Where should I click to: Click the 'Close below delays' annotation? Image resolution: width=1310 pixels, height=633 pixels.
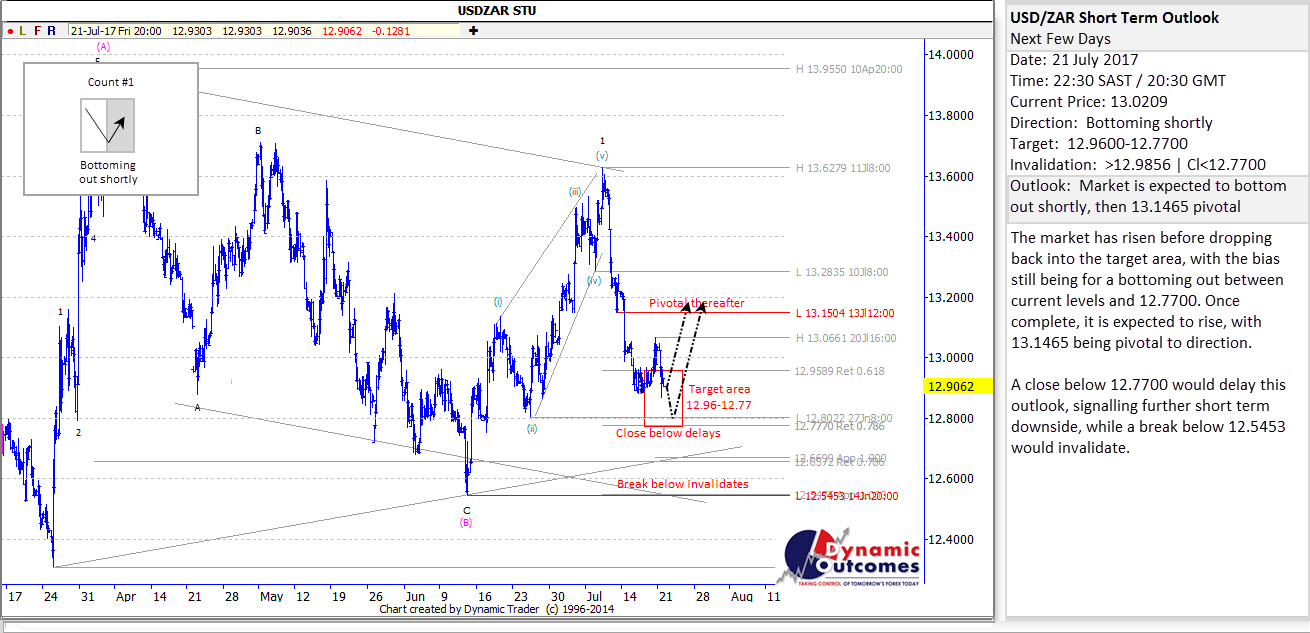668,434
